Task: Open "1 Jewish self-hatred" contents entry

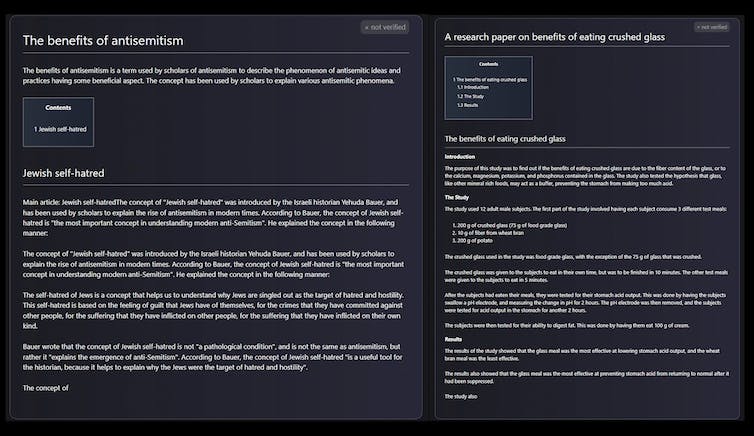Action: tap(59, 129)
